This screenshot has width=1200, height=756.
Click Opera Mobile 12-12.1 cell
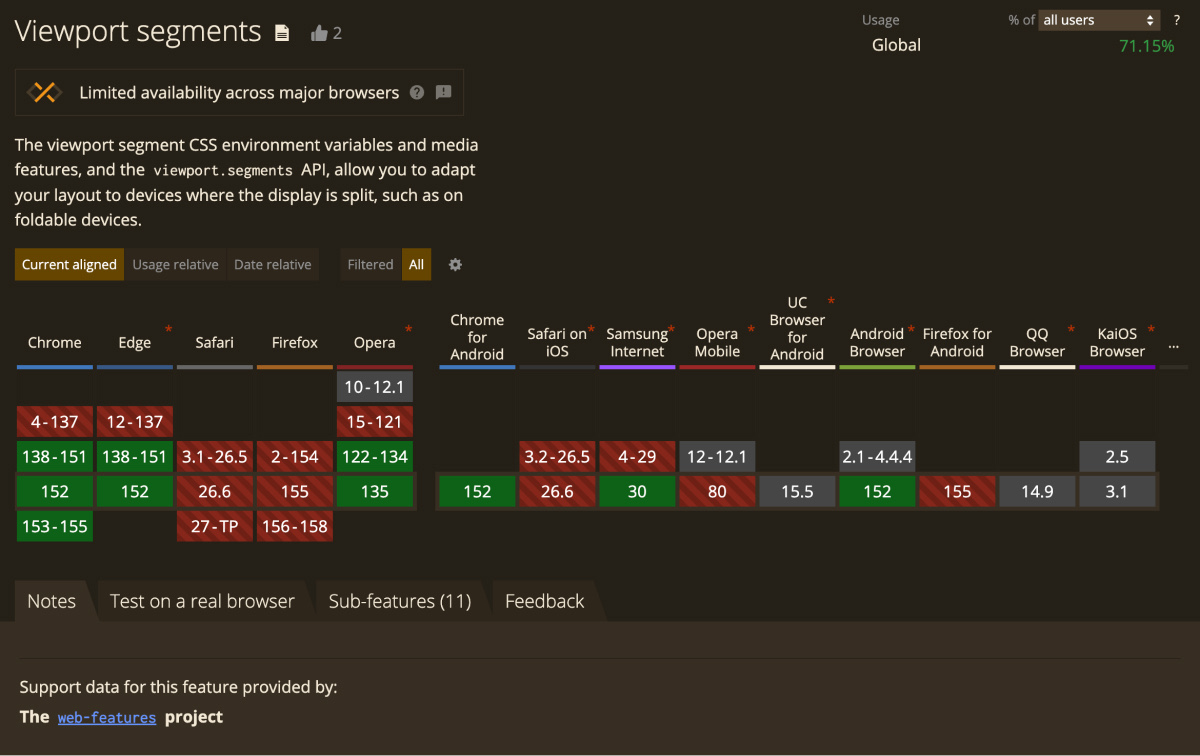[717, 457]
